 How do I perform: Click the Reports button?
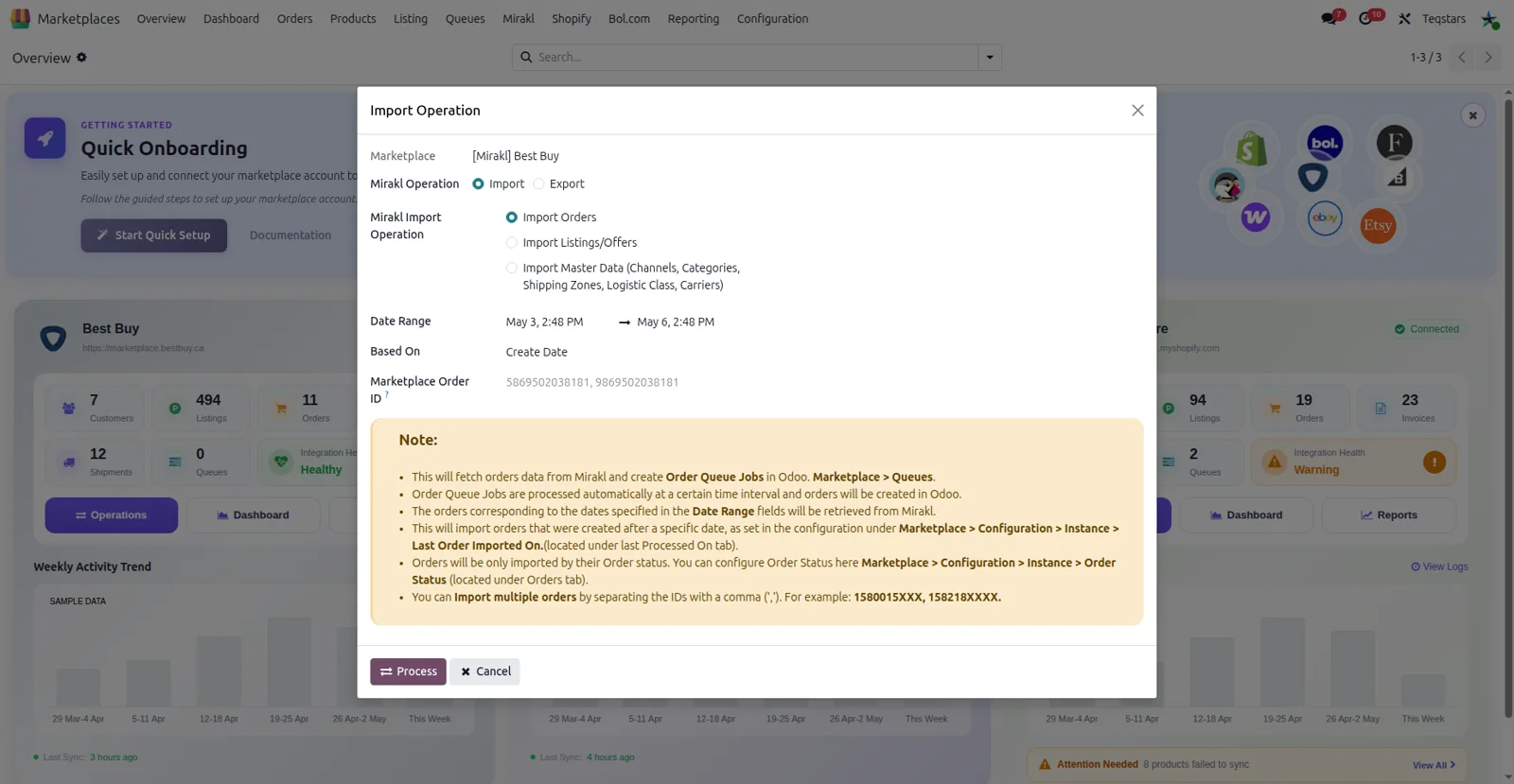pos(1388,515)
